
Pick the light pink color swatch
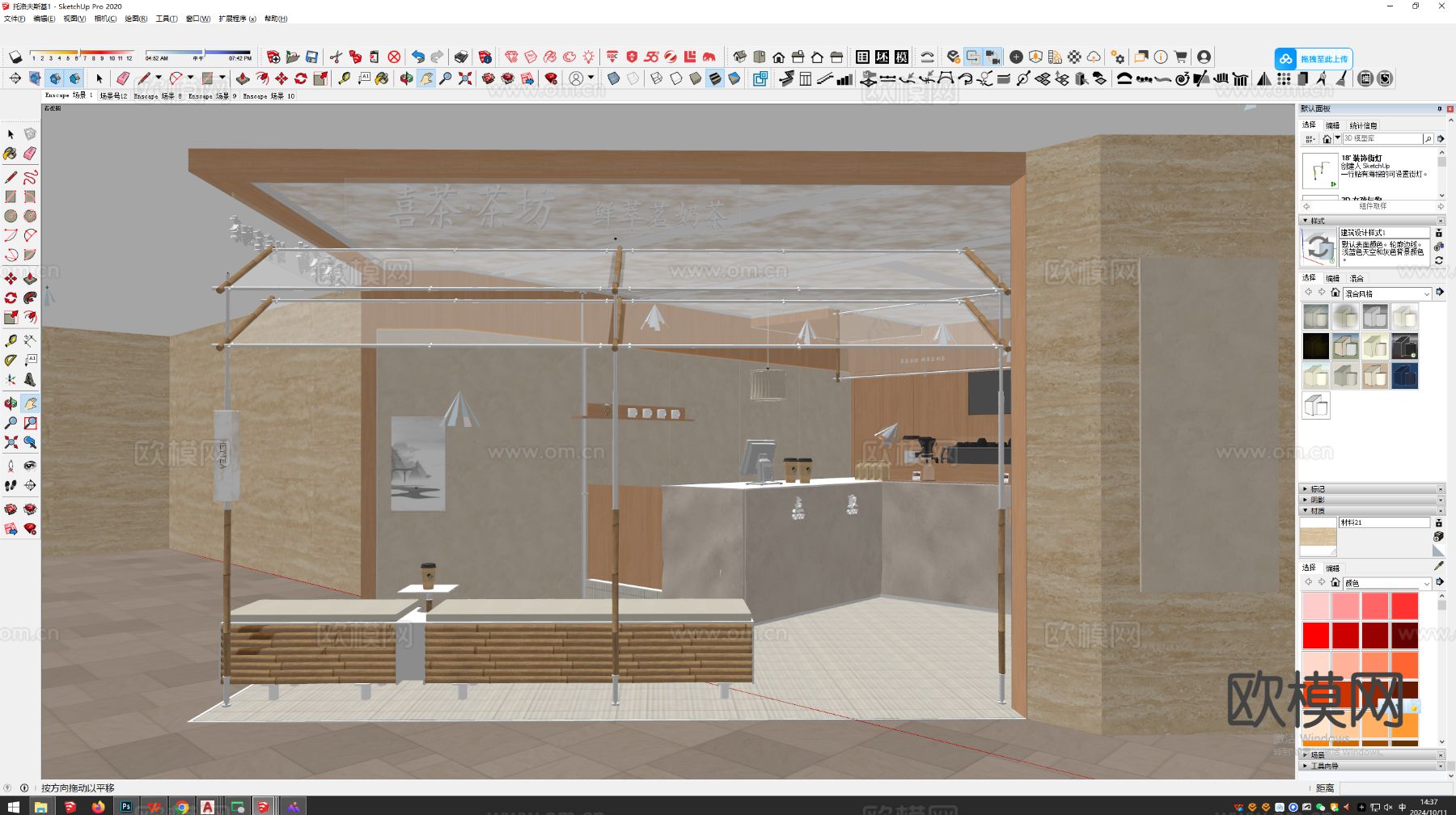(x=1316, y=606)
